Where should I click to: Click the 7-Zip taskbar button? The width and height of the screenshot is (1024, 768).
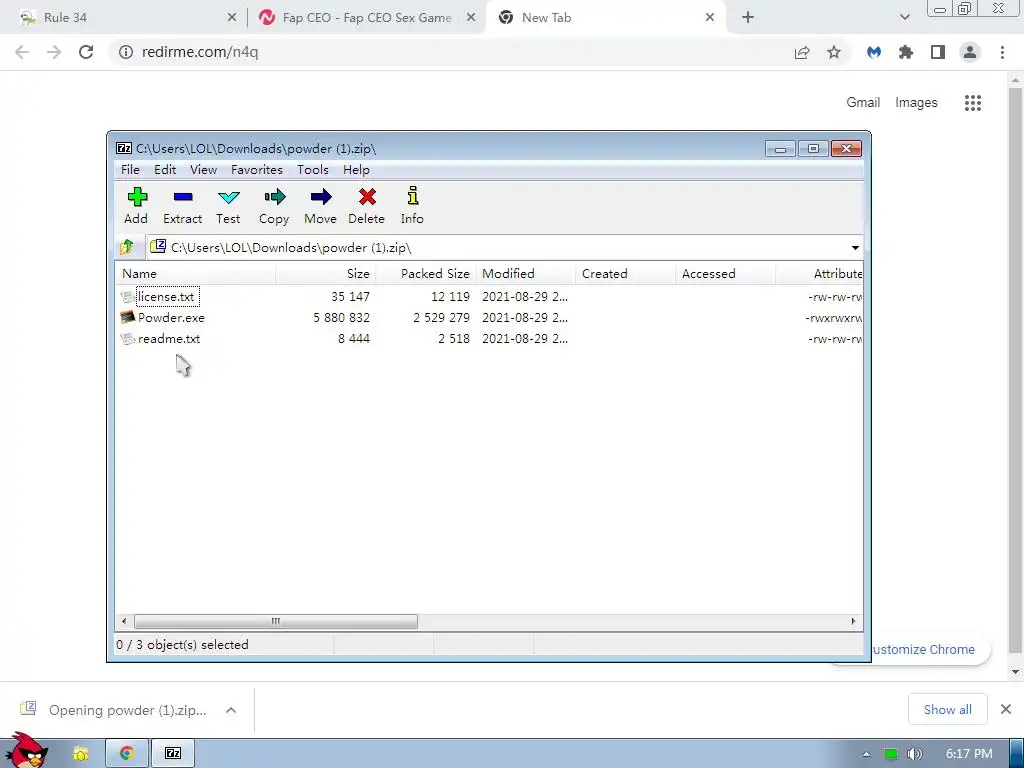click(x=173, y=753)
